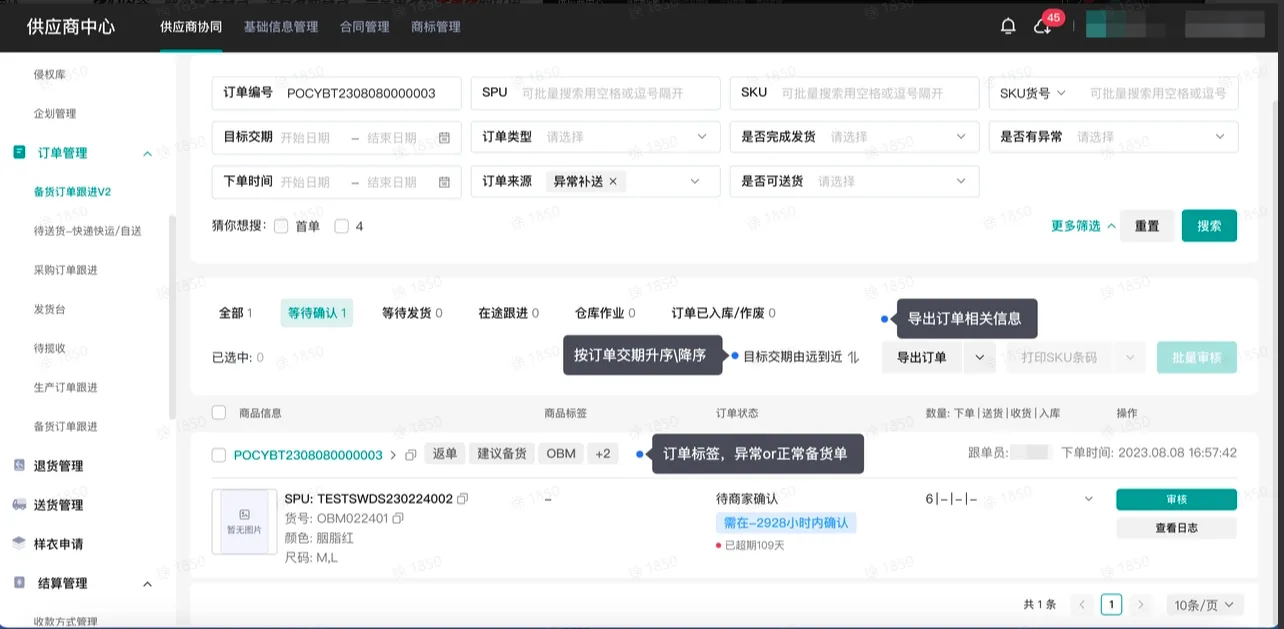Open the SKU货号 field type selector
This screenshot has height=629, width=1284.
tap(1032, 93)
